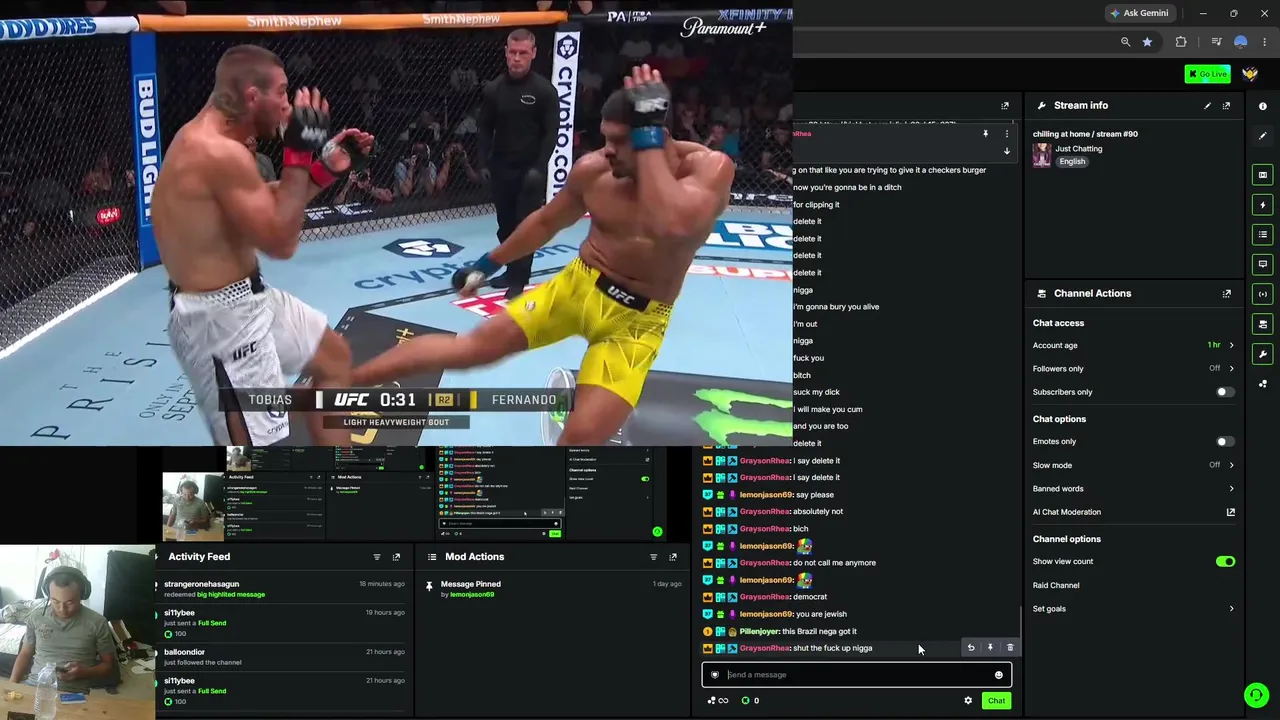Toggle the Subscribers only switch
The height and width of the screenshot is (720, 1280).
coord(1224,392)
